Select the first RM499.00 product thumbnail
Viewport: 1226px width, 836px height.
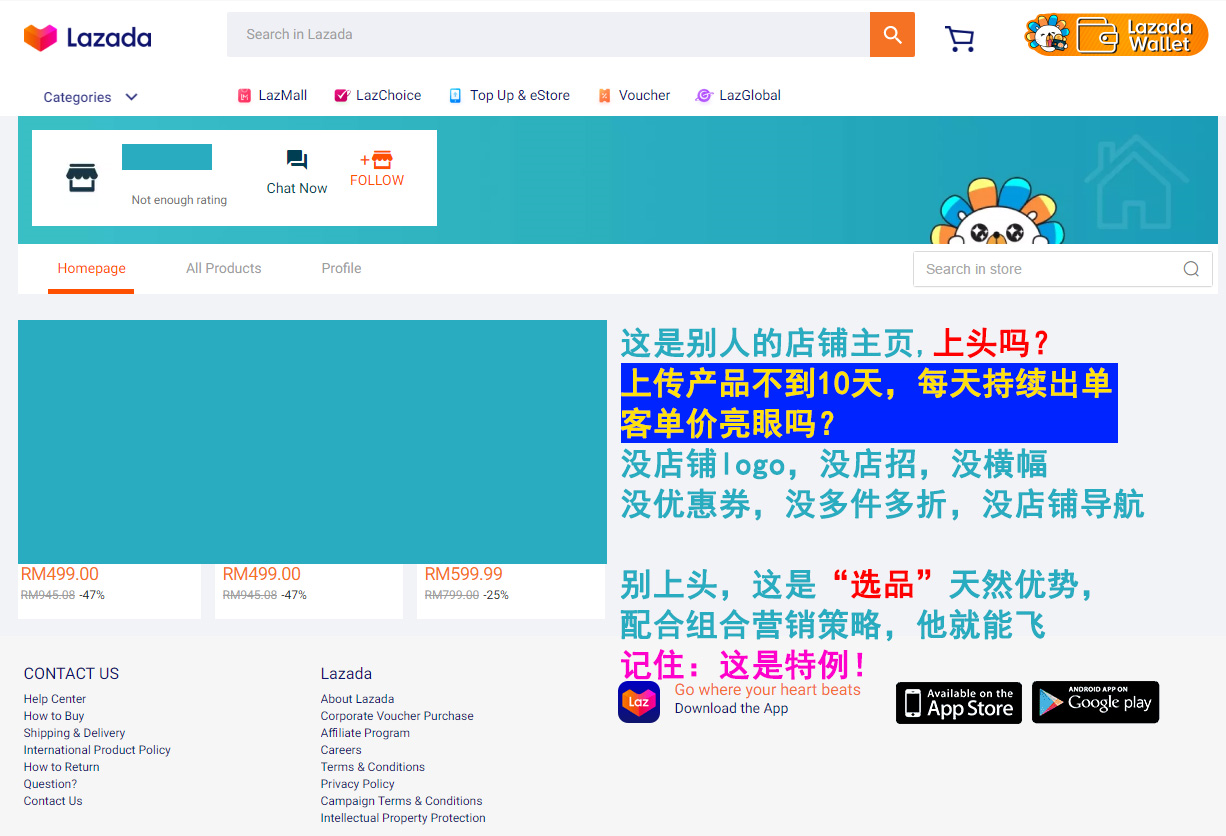point(109,442)
